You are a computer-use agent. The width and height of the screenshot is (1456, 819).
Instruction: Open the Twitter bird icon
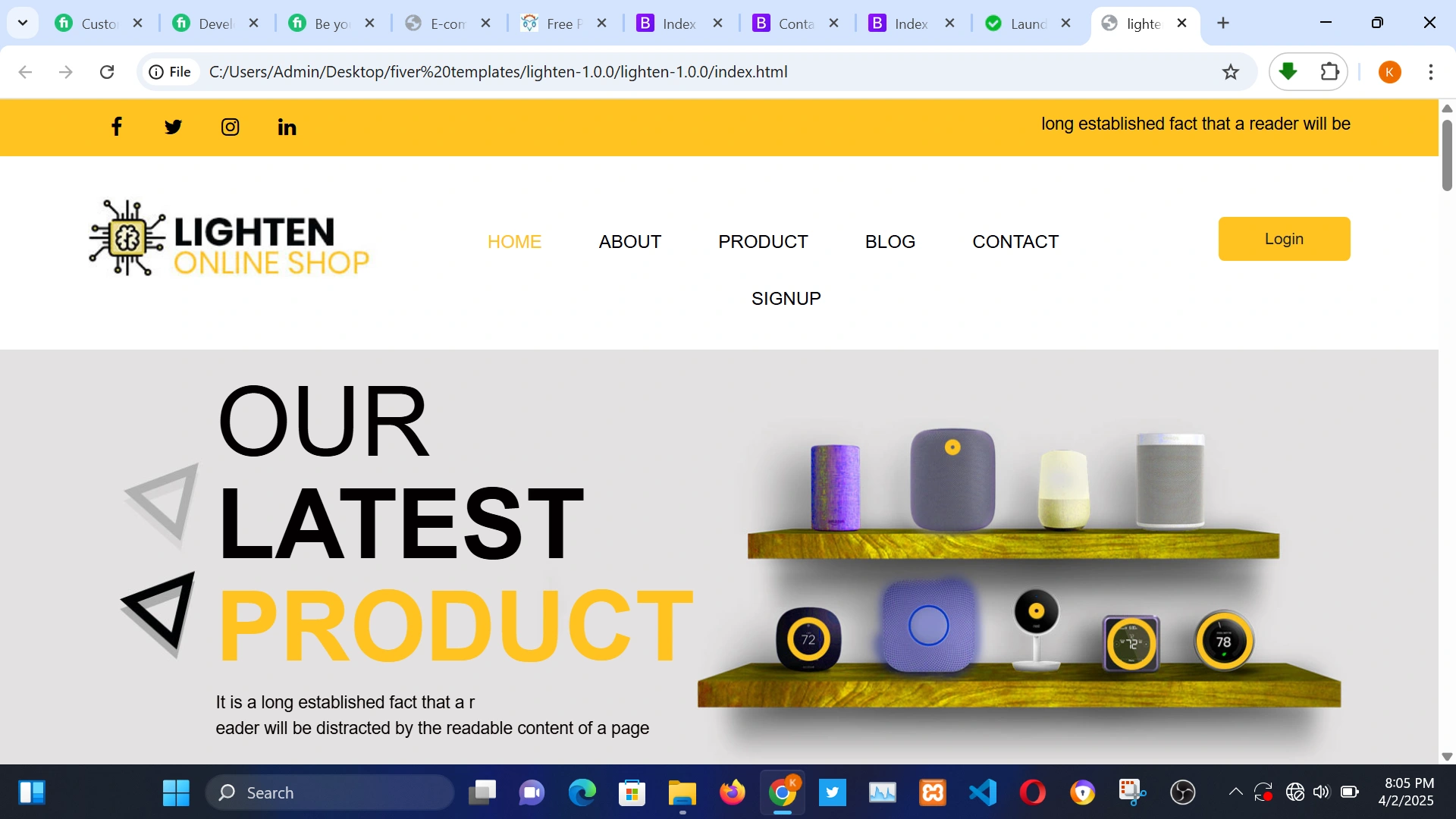point(173,127)
